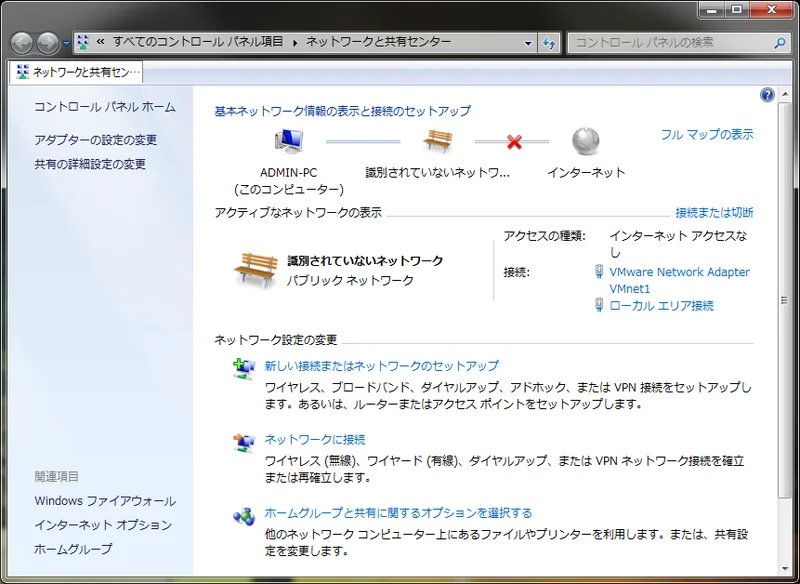Select the new connection setup icon
The height and width of the screenshot is (584, 800).
point(243,369)
